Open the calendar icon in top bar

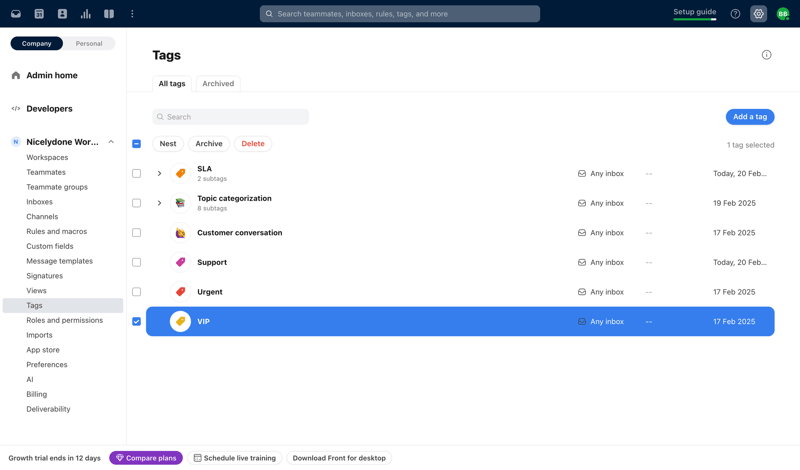point(39,14)
